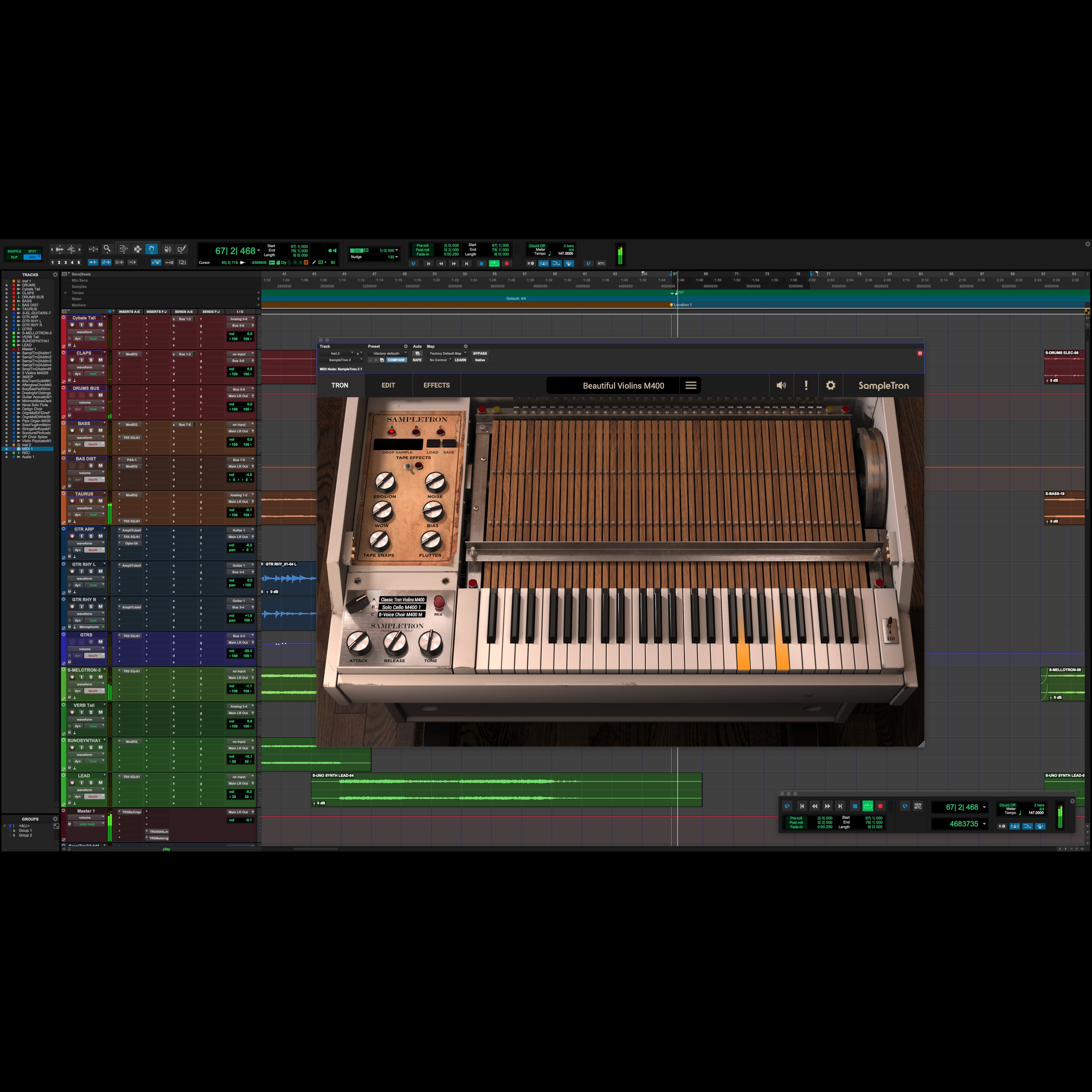The height and width of the screenshot is (1092, 1092).
Task: Select the Scrubber speaker tool
Action: tap(167, 249)
